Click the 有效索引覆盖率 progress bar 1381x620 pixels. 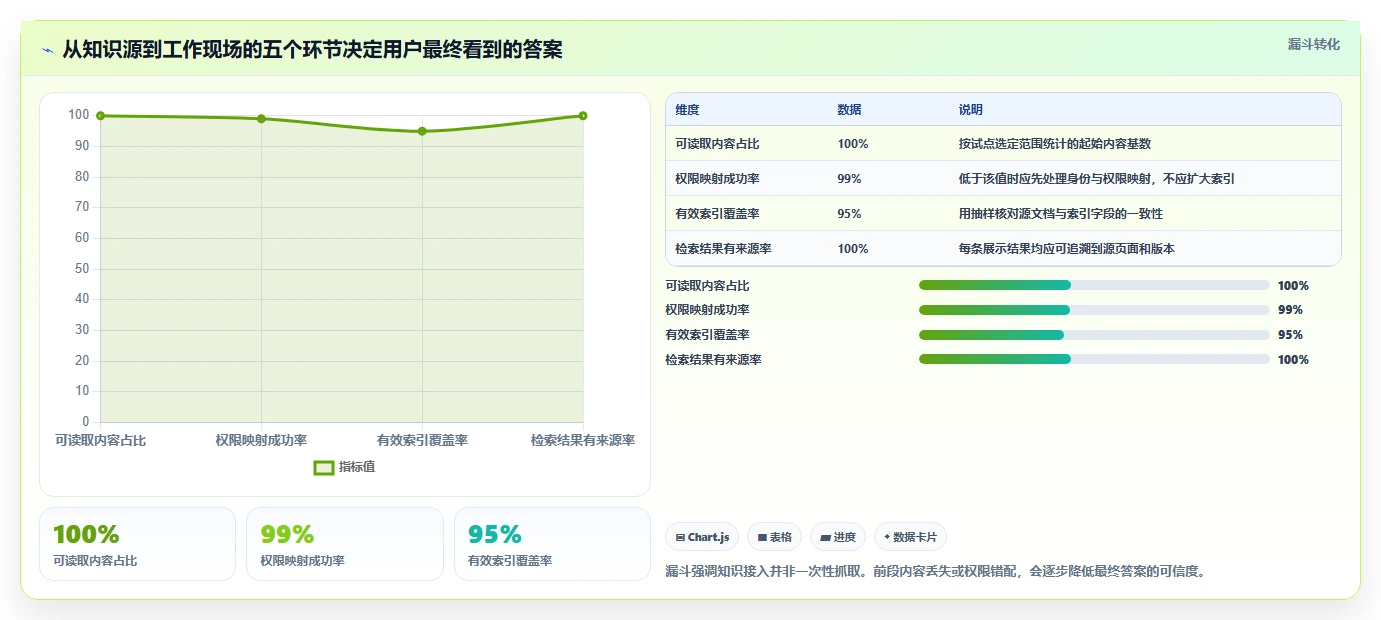point(1094,335)
